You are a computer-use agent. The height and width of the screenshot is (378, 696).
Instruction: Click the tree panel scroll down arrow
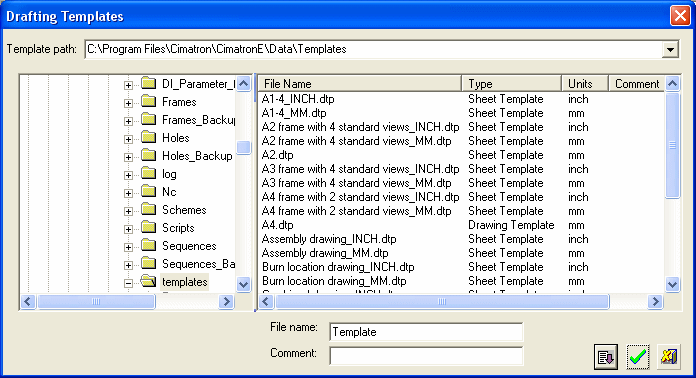[x=243, y=284]
